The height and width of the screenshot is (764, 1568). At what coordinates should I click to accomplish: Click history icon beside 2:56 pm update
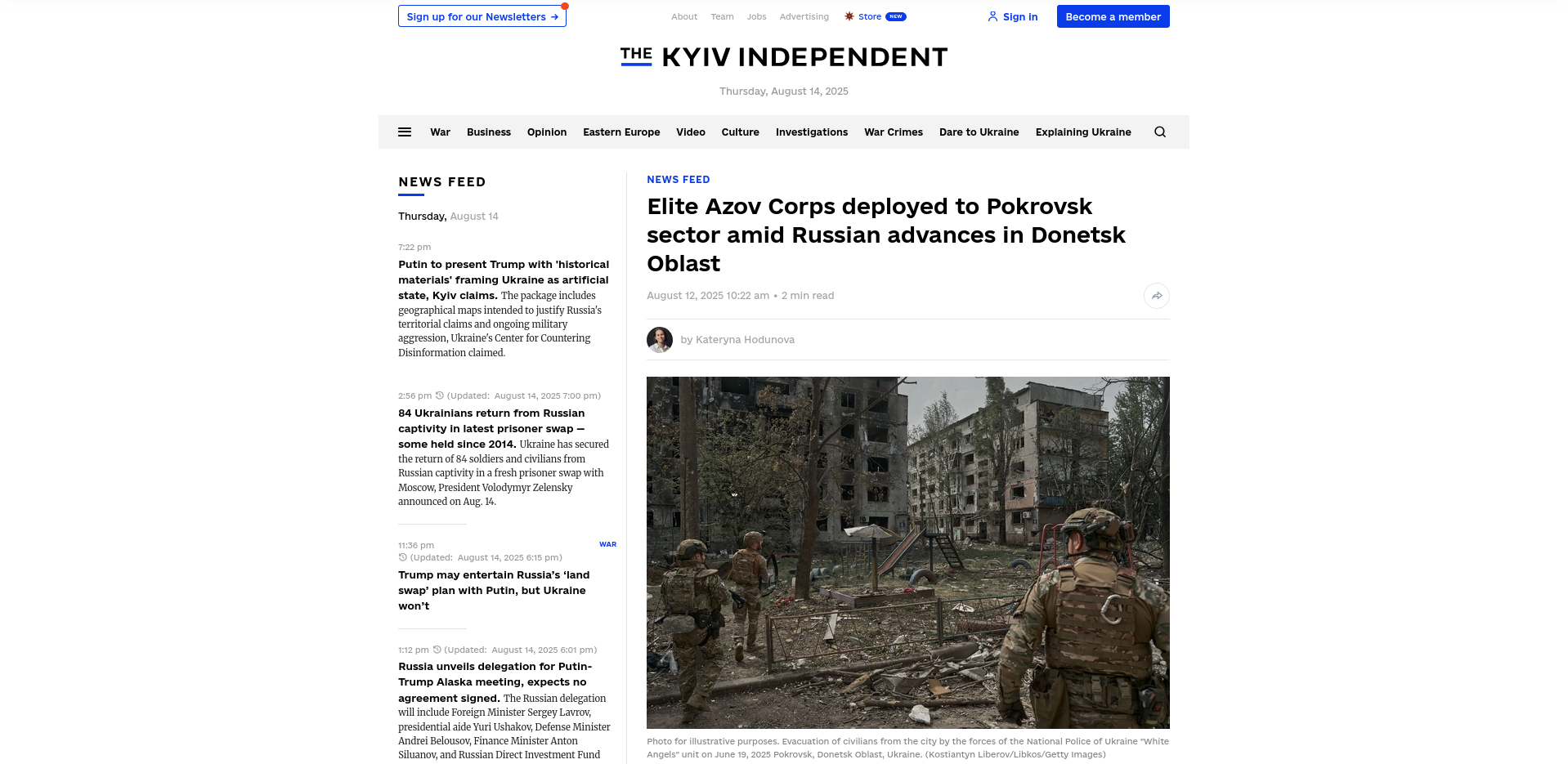tap(440, 395)
